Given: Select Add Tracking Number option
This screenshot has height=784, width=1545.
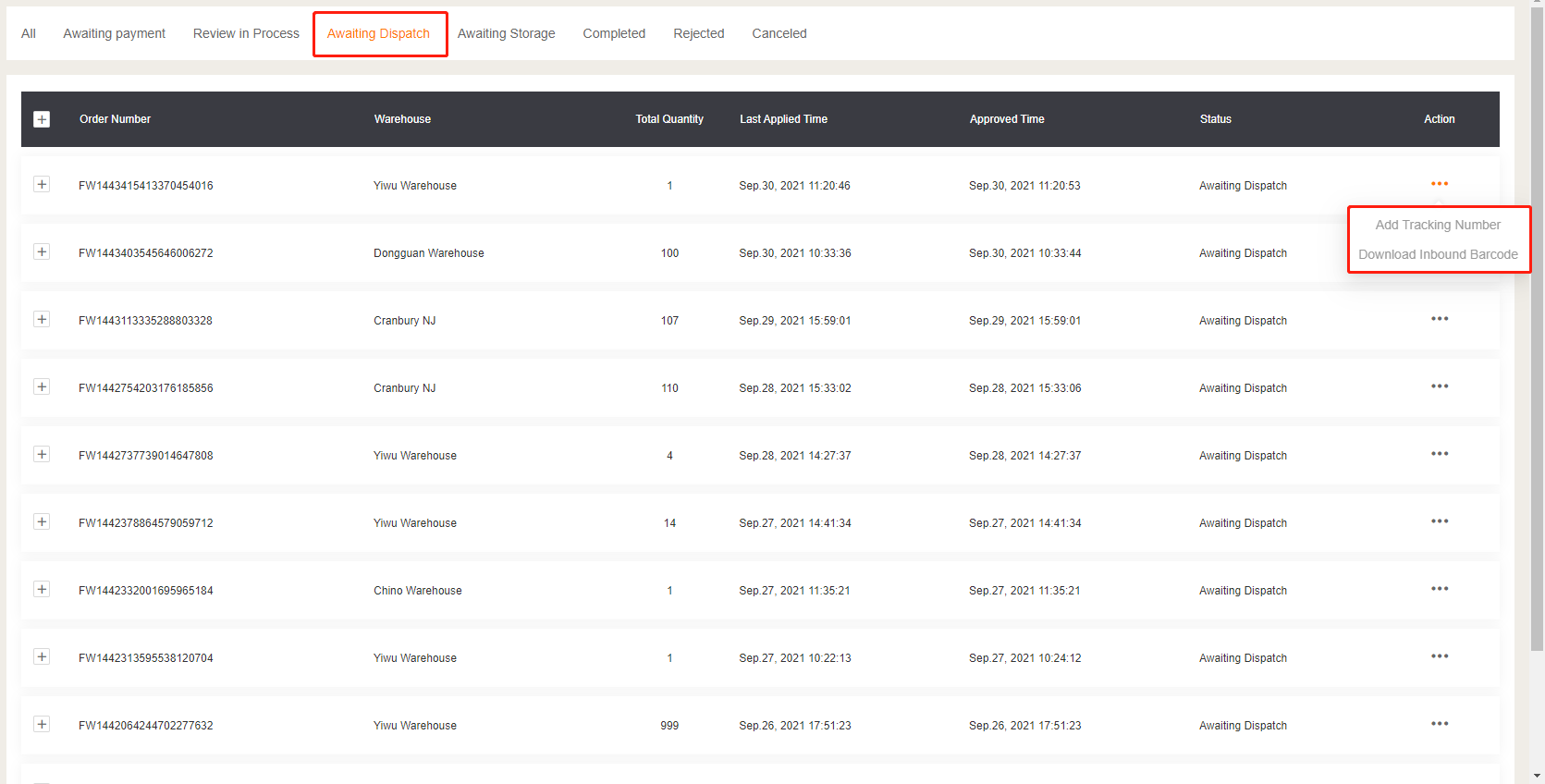Looking at the screenshot, I should pos(1438,225).
